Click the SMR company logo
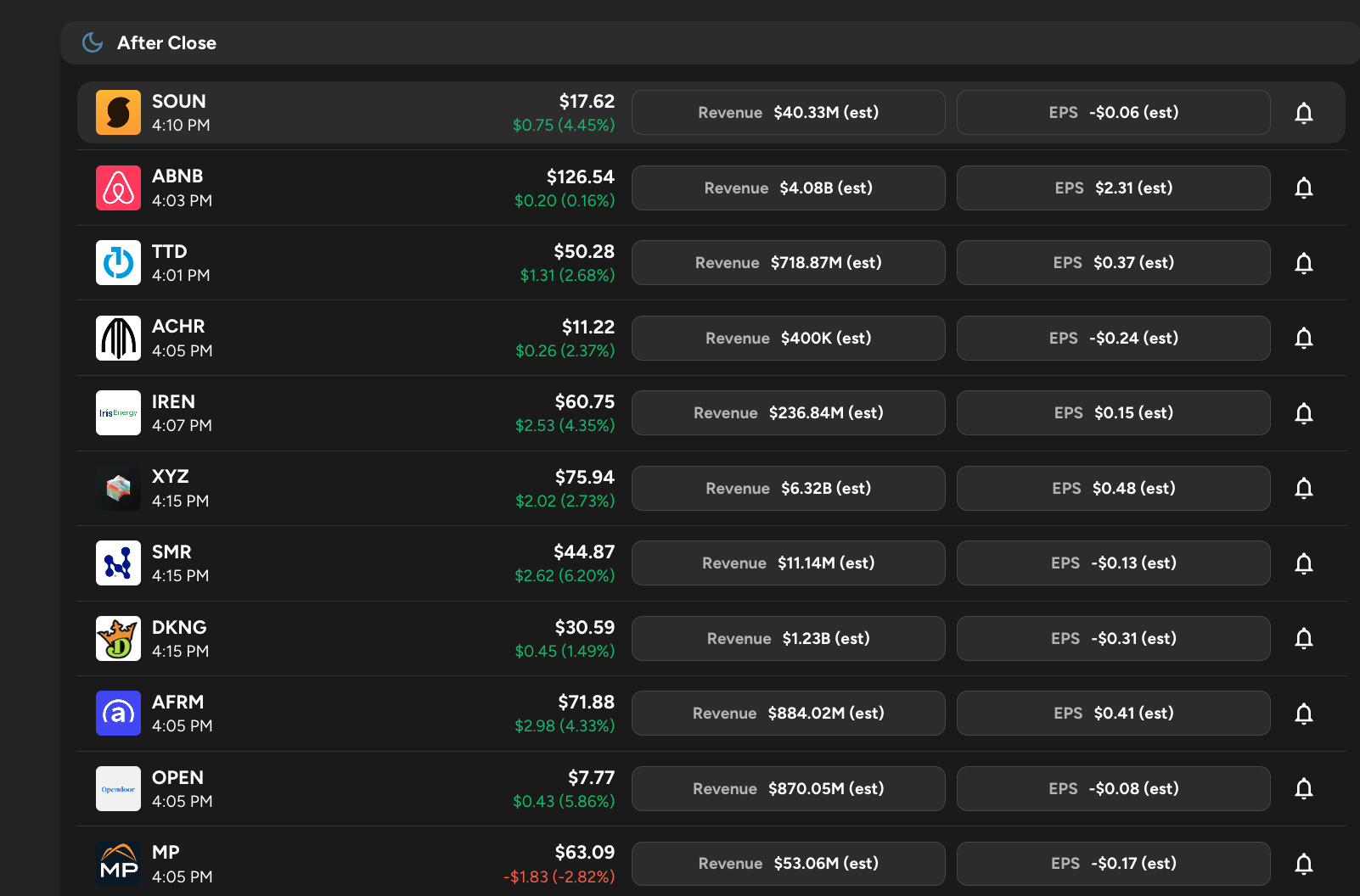This screenshot has height=896, width=1360. (118, 563)
